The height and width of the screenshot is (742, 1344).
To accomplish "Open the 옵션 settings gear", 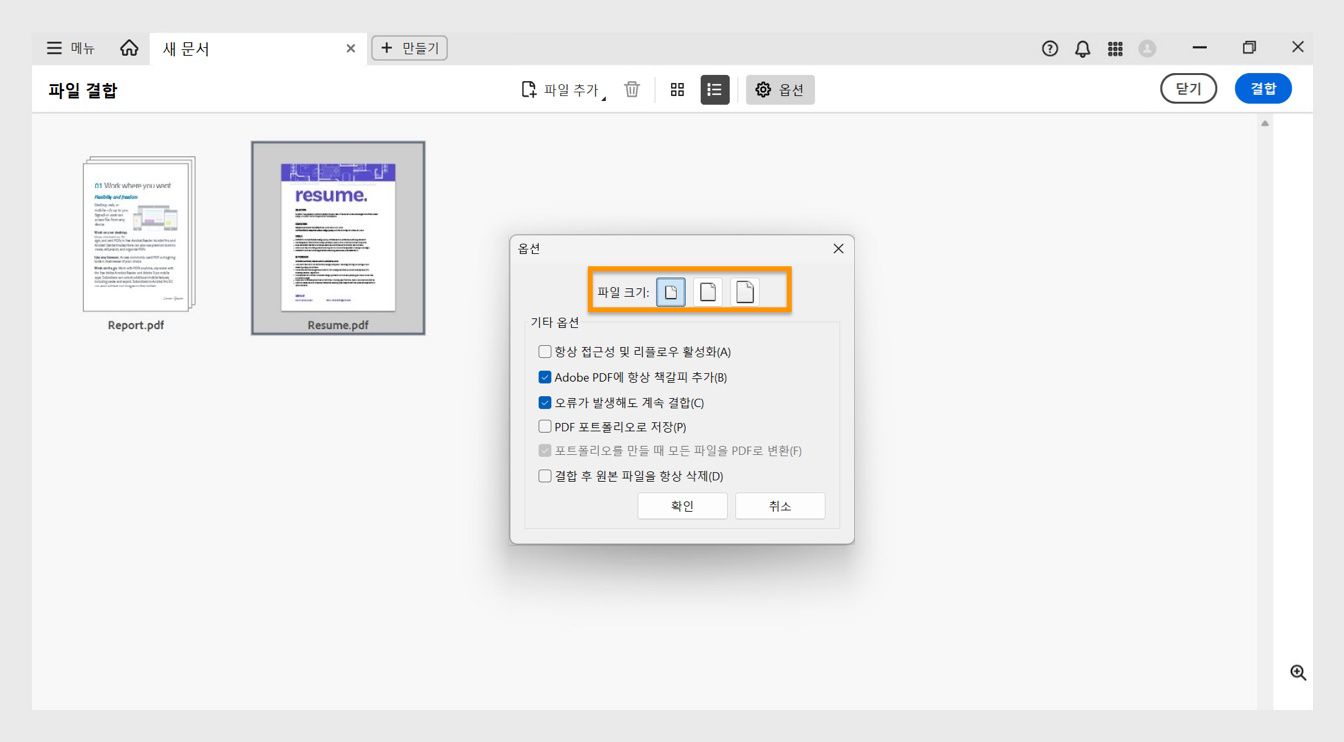I will click(780, 89).
